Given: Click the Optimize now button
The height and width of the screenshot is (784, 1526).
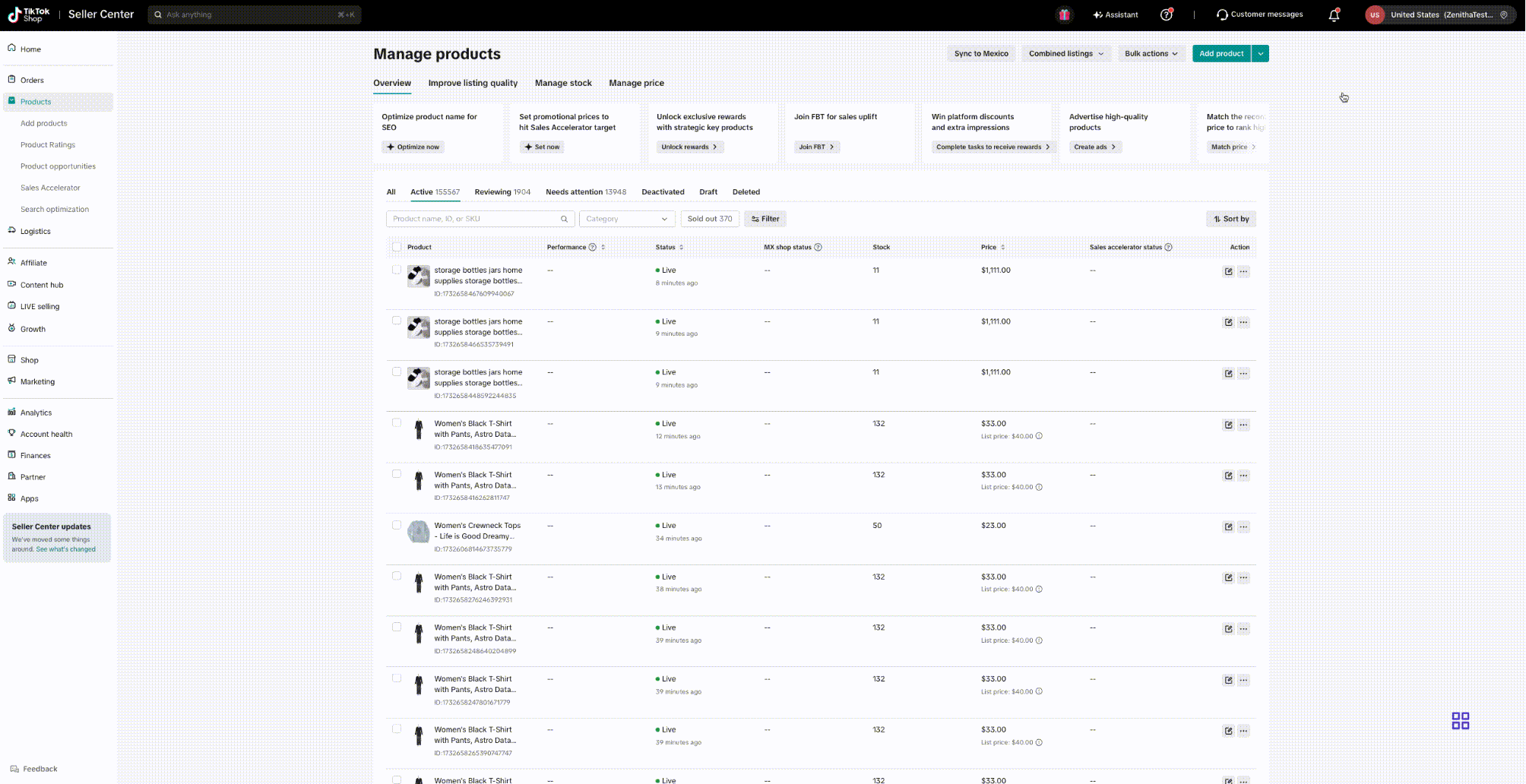Looking at the screenshot, I should tap(413, 147).
